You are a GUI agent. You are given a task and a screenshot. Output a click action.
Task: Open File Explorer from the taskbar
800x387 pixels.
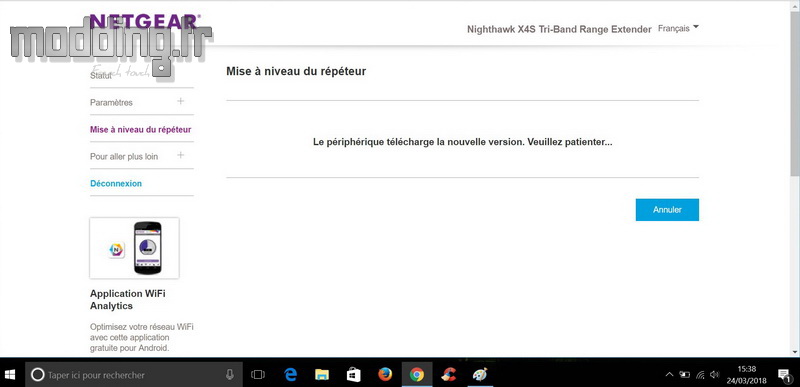tap(322, 375)
